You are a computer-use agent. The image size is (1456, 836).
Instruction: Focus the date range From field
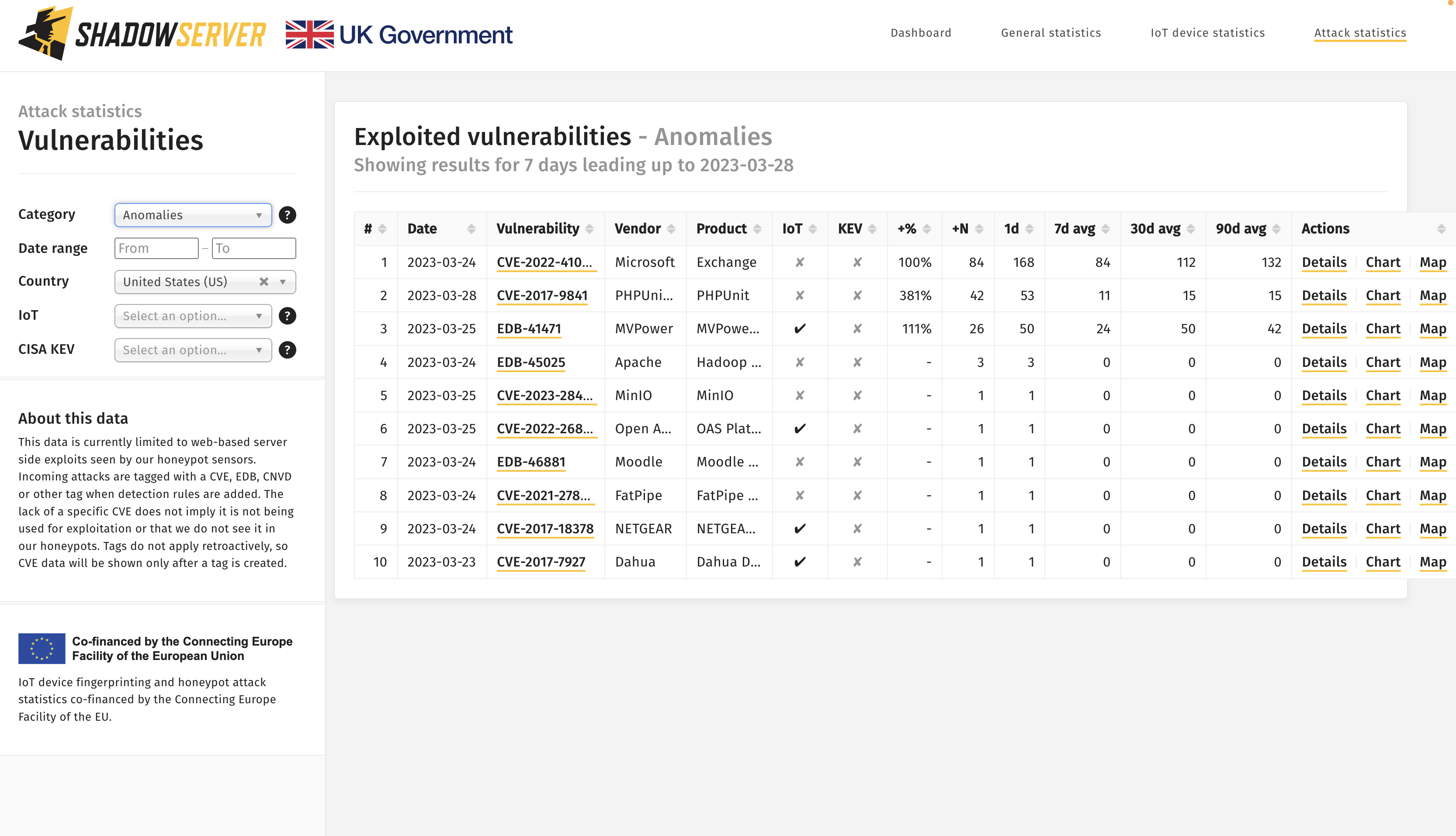(156, 248)
